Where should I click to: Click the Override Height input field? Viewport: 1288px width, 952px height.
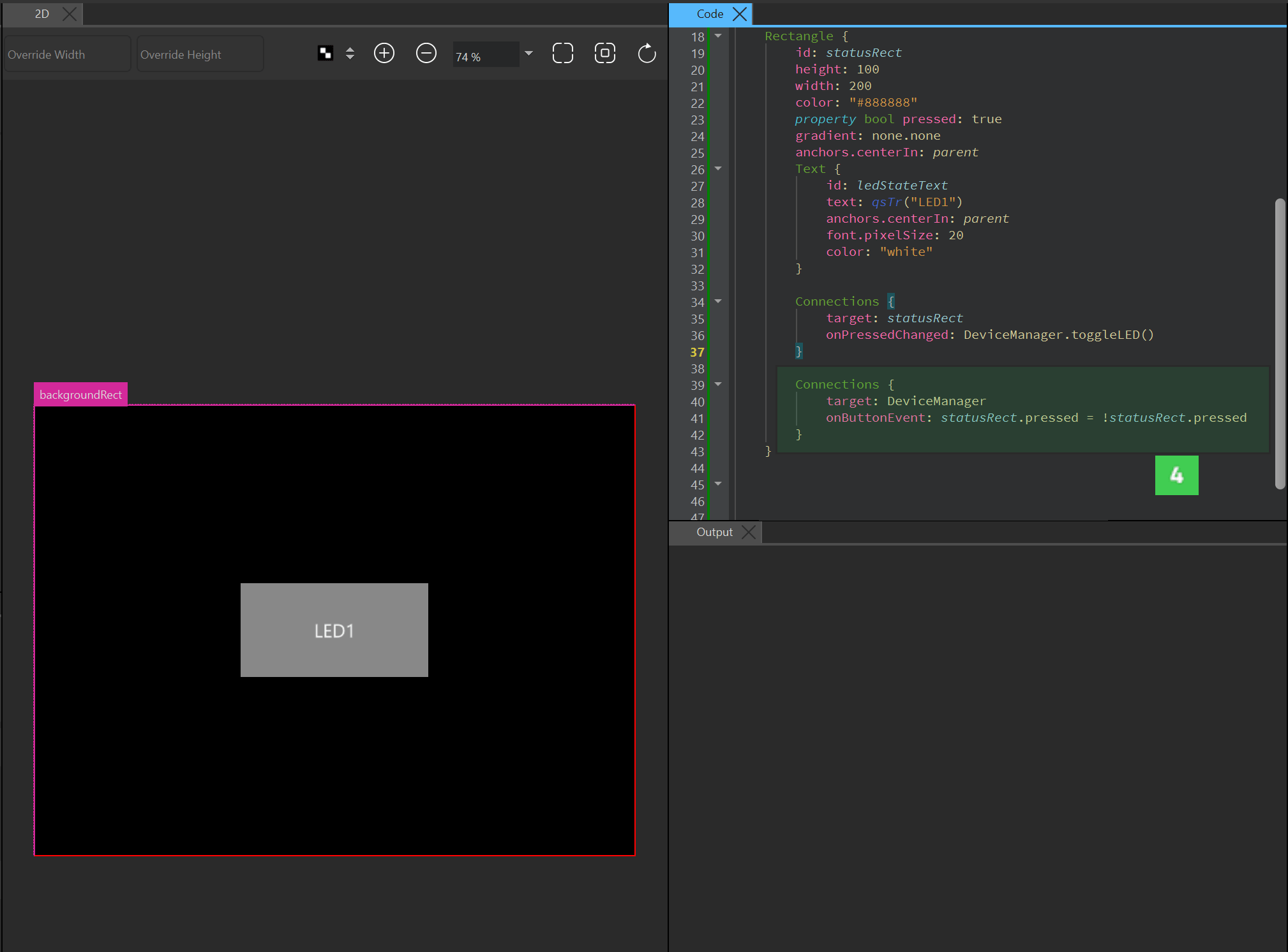click(200, 55)
